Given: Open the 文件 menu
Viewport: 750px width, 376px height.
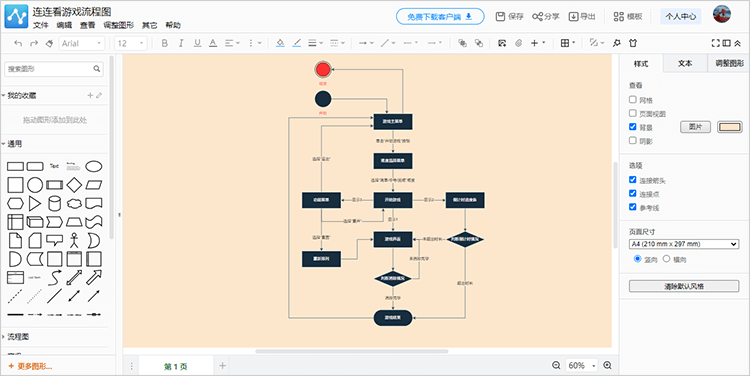Looking at the screenshot, I should tap(41, 25).
